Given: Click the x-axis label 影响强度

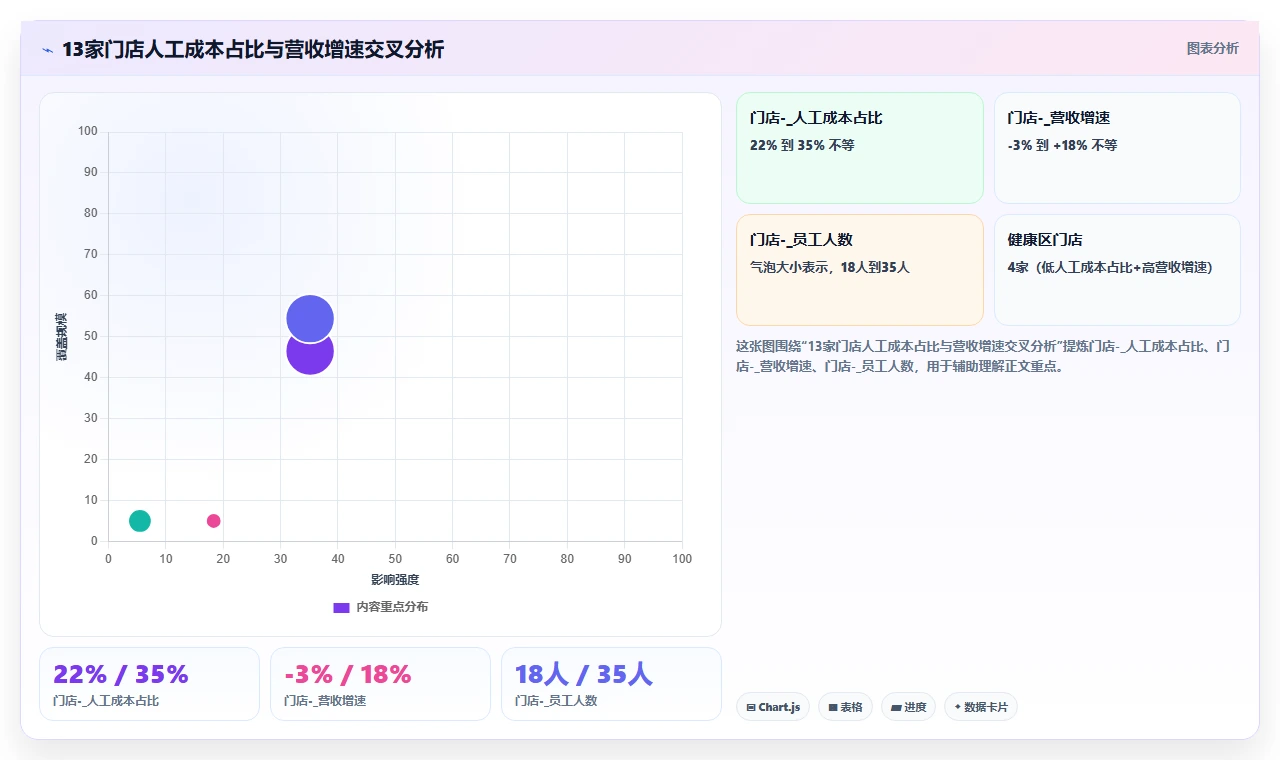Looking at the screenshot, I should pos(395,580).
